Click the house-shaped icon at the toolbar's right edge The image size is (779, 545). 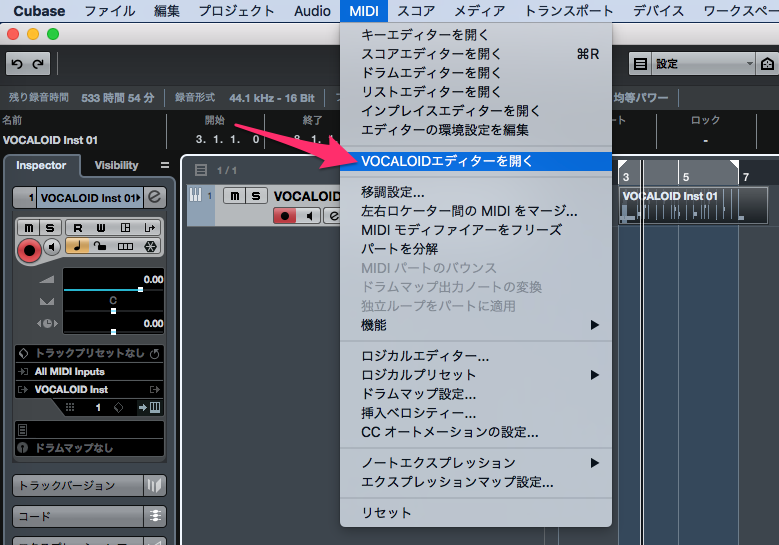click(x=767, y=64)
